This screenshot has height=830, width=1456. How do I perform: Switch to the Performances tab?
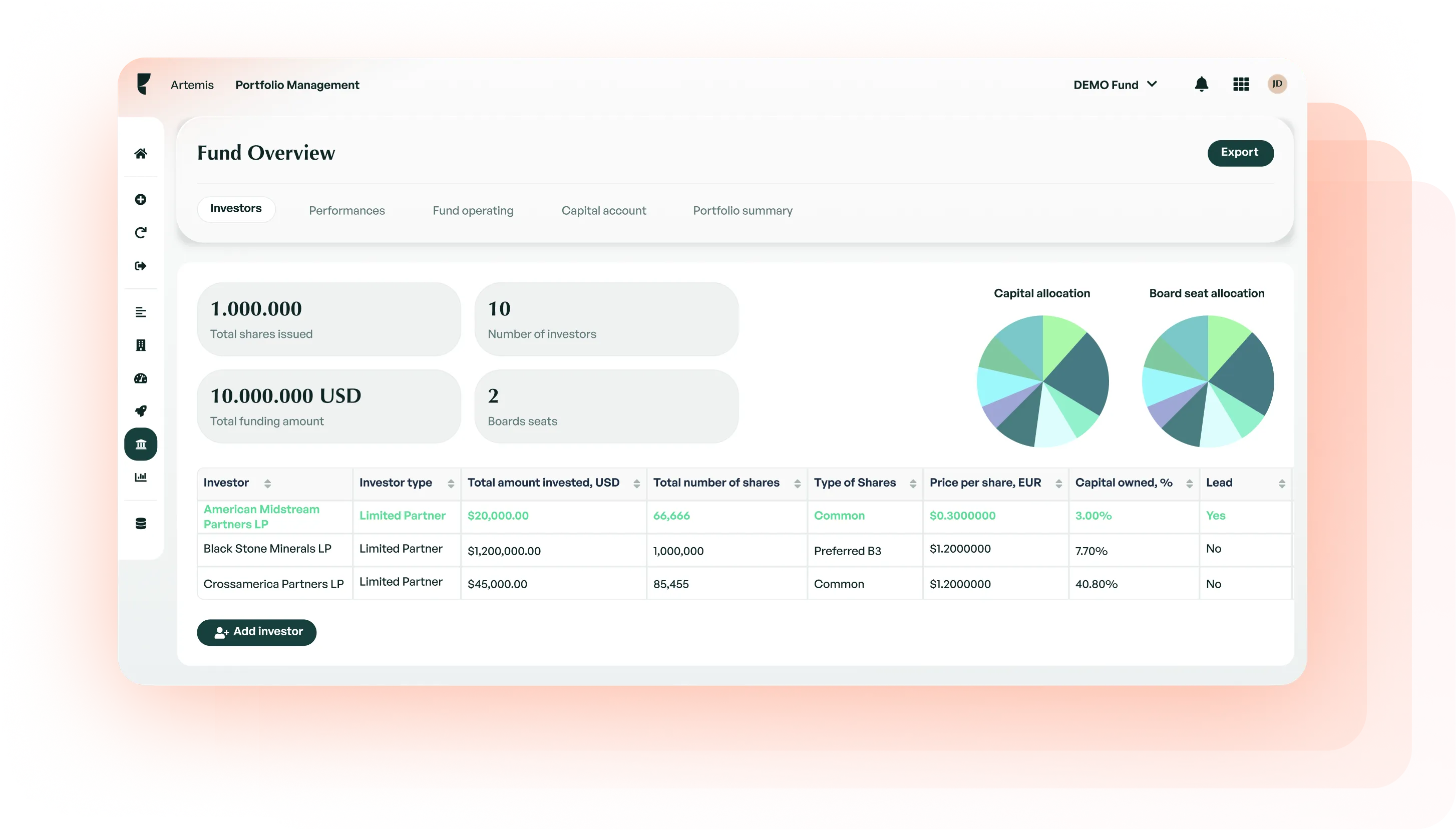point(346,210)
